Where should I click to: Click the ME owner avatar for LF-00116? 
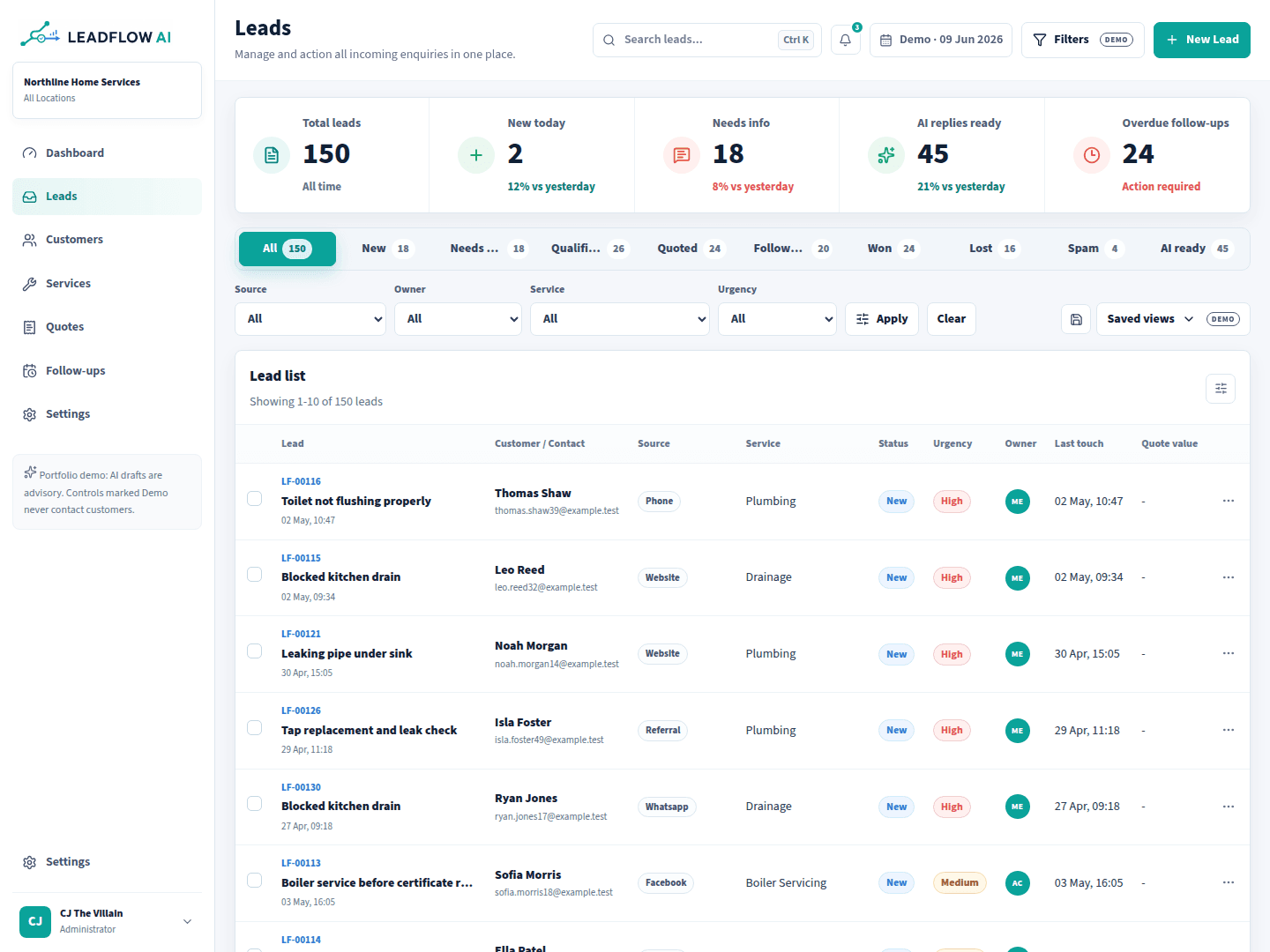tap(1018, 502)
